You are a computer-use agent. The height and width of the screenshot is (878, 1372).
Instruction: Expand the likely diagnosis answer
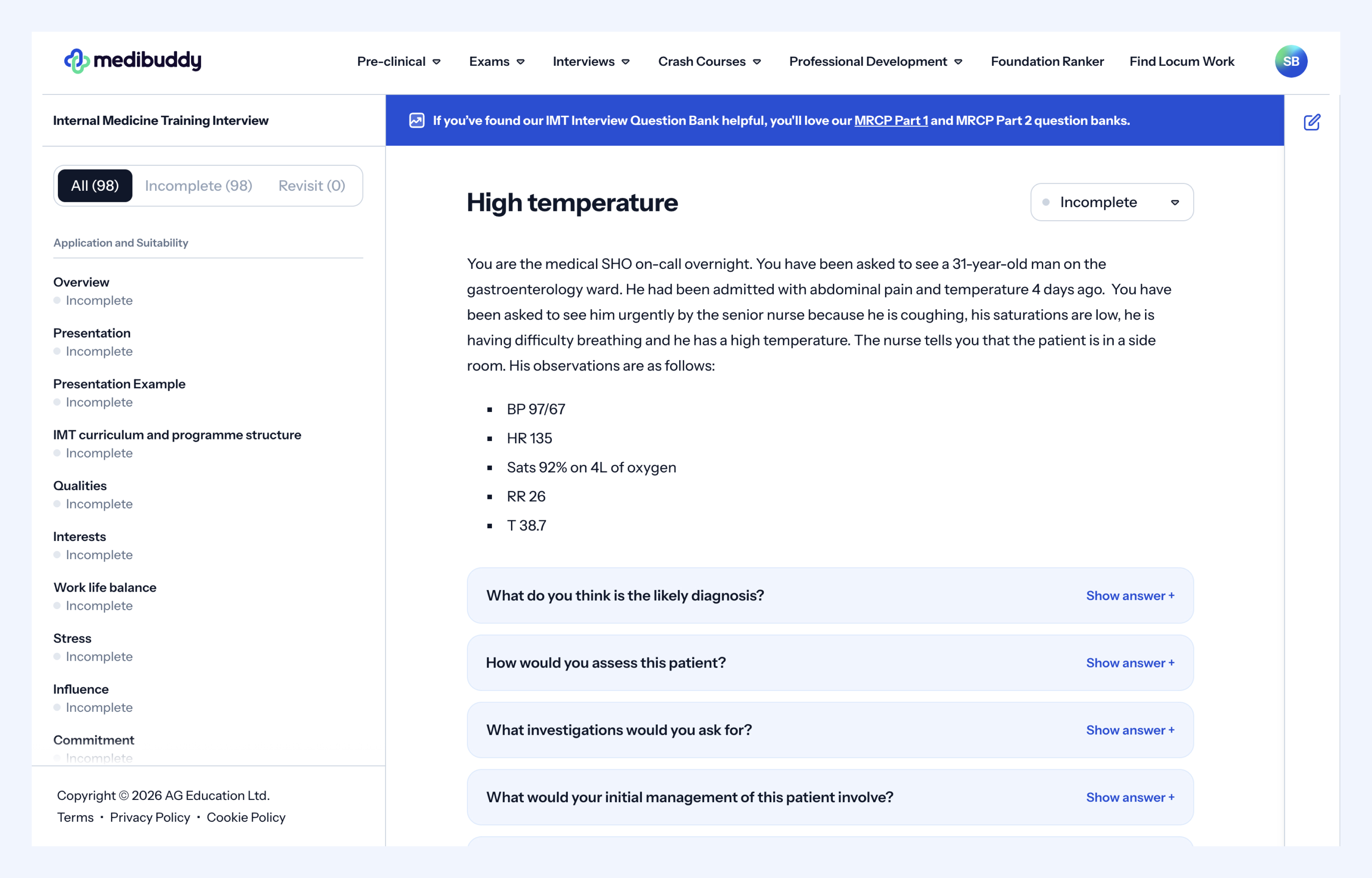(1130, 595)
